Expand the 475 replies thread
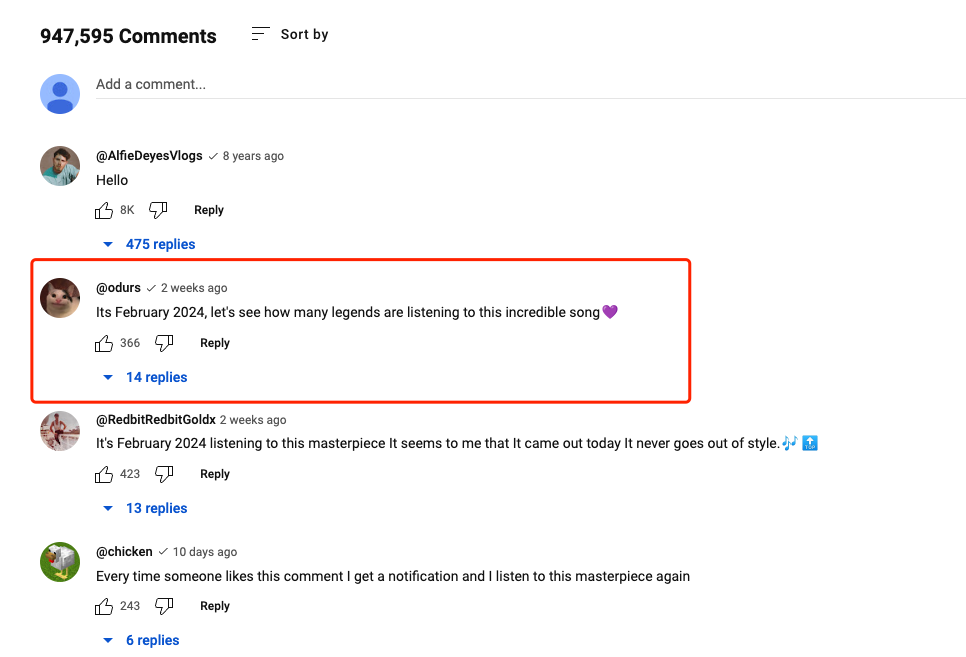 (150, 244)
